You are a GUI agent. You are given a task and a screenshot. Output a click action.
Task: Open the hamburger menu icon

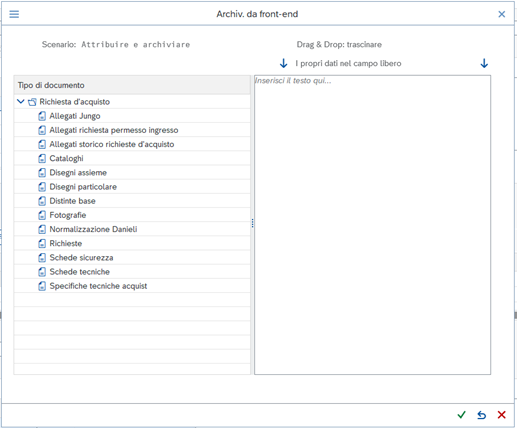coord(14,14)
